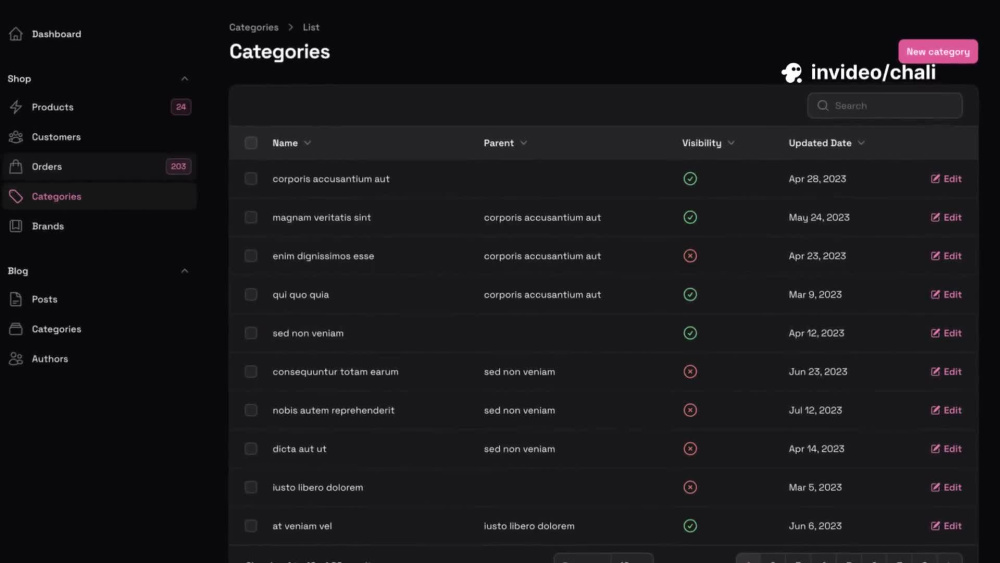Click parent cell of at veniam vel row

529,526
